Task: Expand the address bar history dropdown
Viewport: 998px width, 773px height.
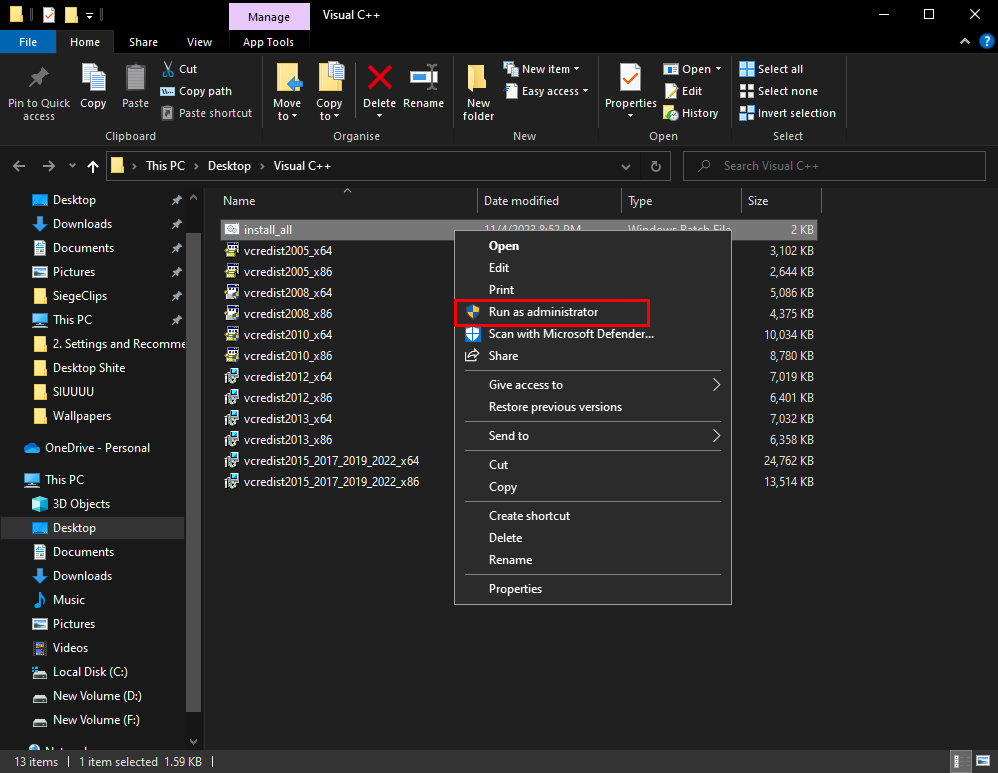Action: [x=626, y=166]
